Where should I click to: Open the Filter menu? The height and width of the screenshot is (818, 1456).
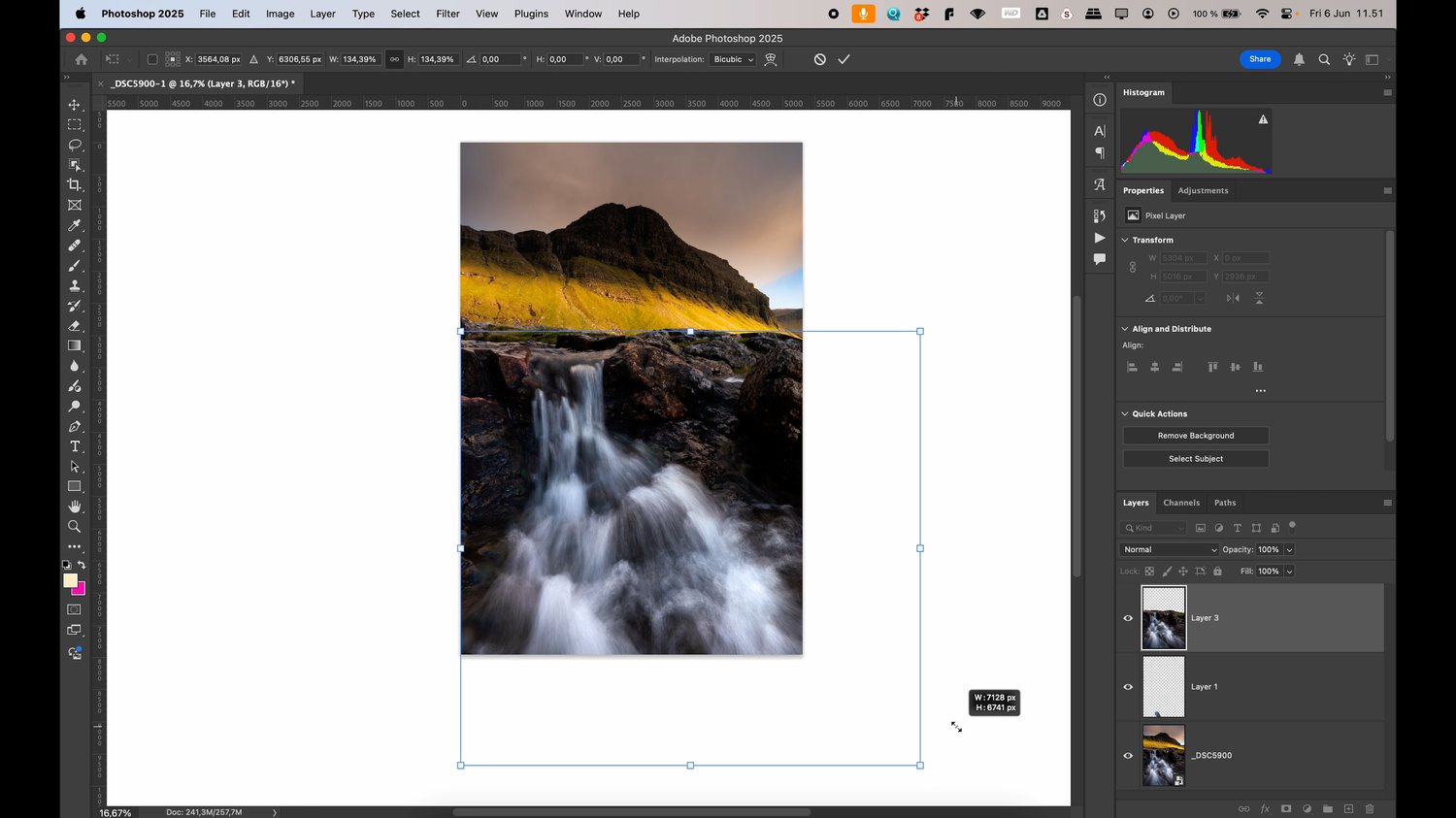pyautogui.click(x=447, y=14)
